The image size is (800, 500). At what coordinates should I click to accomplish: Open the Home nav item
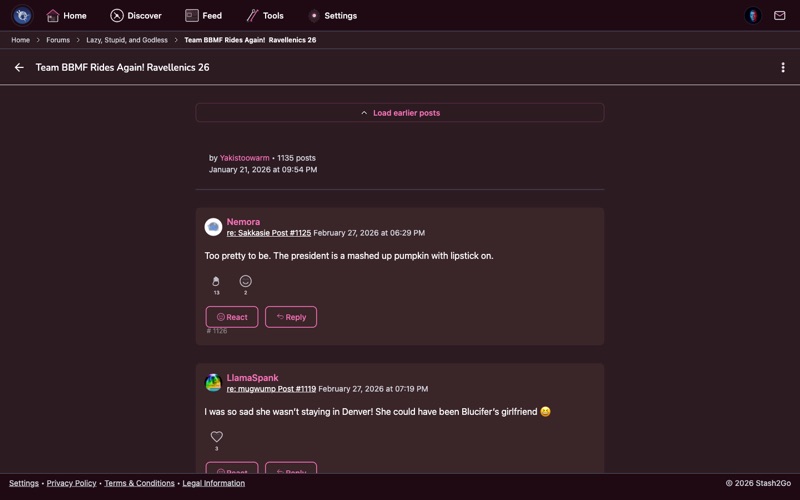coord(66,16)
